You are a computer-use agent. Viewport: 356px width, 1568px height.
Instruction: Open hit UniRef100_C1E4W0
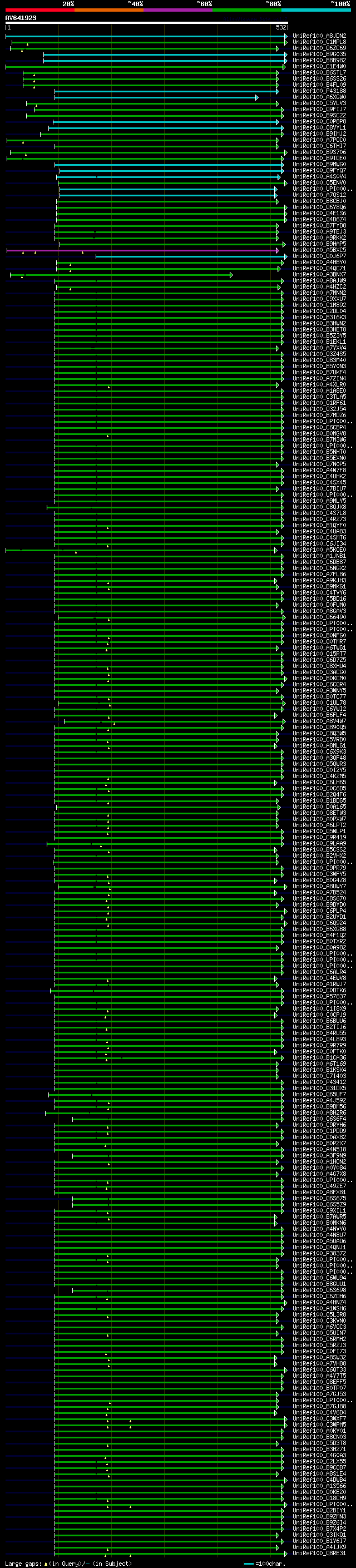pyautogui.click(x=319, y=66)
